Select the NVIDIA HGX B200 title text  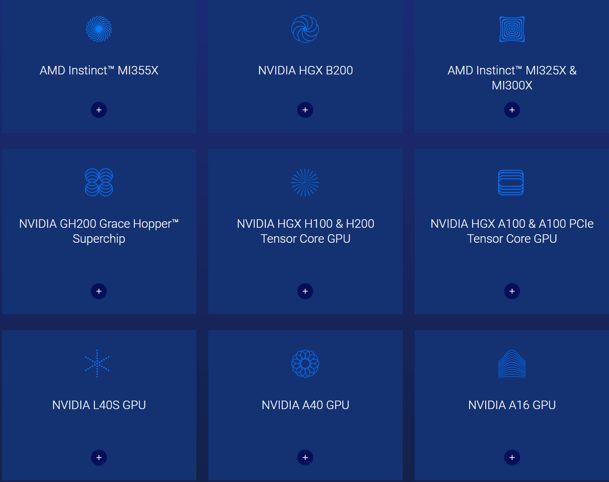click(305, 71)
